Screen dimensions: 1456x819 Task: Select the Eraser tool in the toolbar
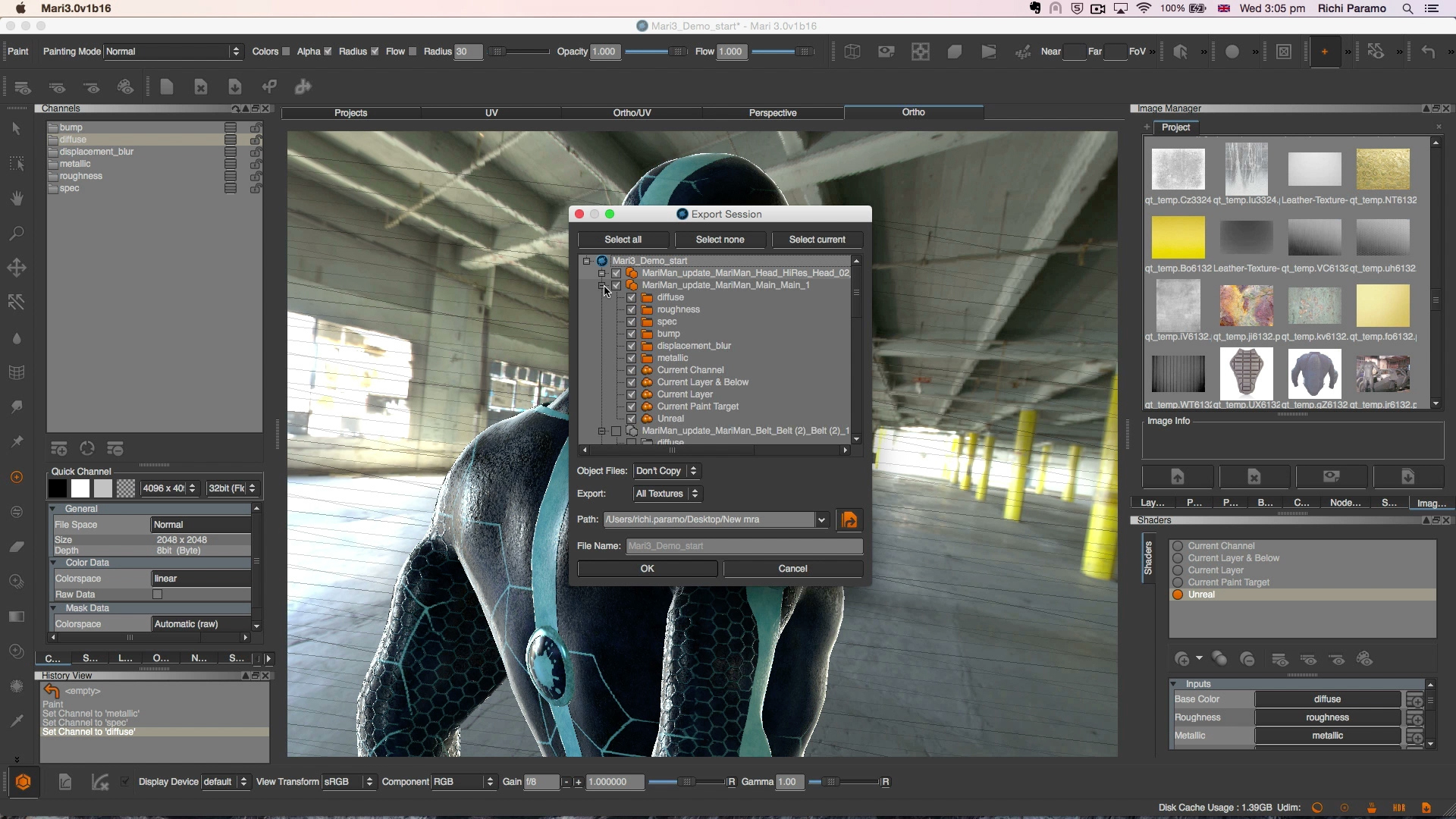coord(17,546)
